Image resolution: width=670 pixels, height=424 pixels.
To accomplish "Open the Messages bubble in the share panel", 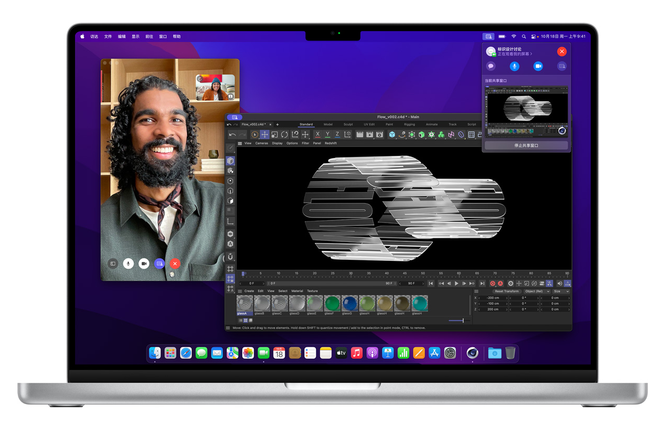I will click(x=491, y=65).
